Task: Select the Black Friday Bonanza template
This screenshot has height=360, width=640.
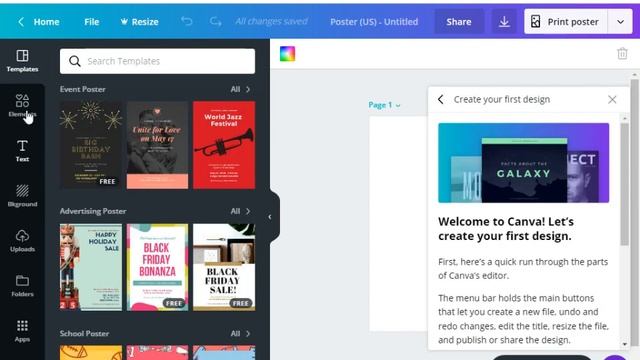Action: pyautogui.click(x=158, y=267)
